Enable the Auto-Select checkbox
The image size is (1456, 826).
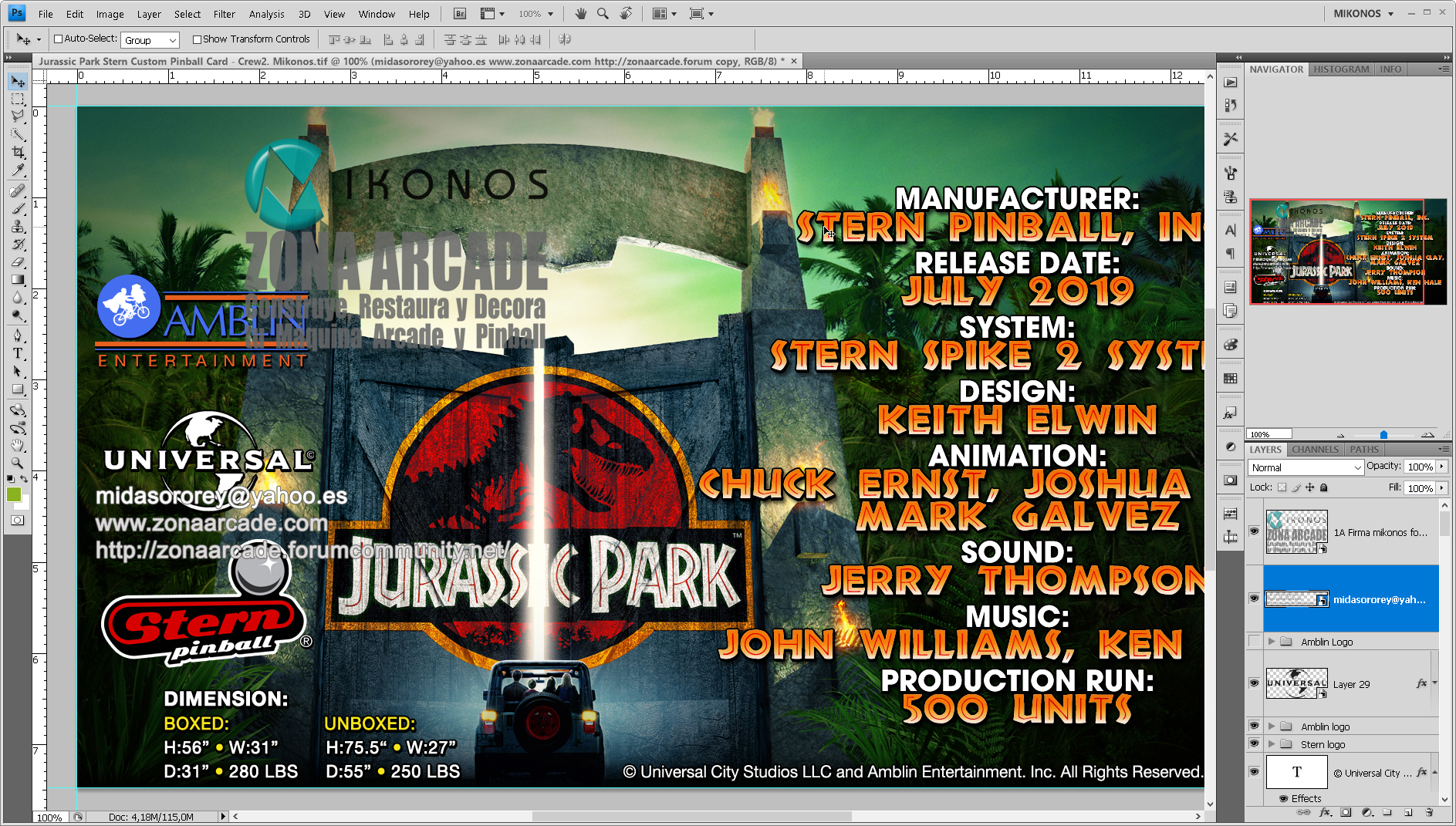58,39
